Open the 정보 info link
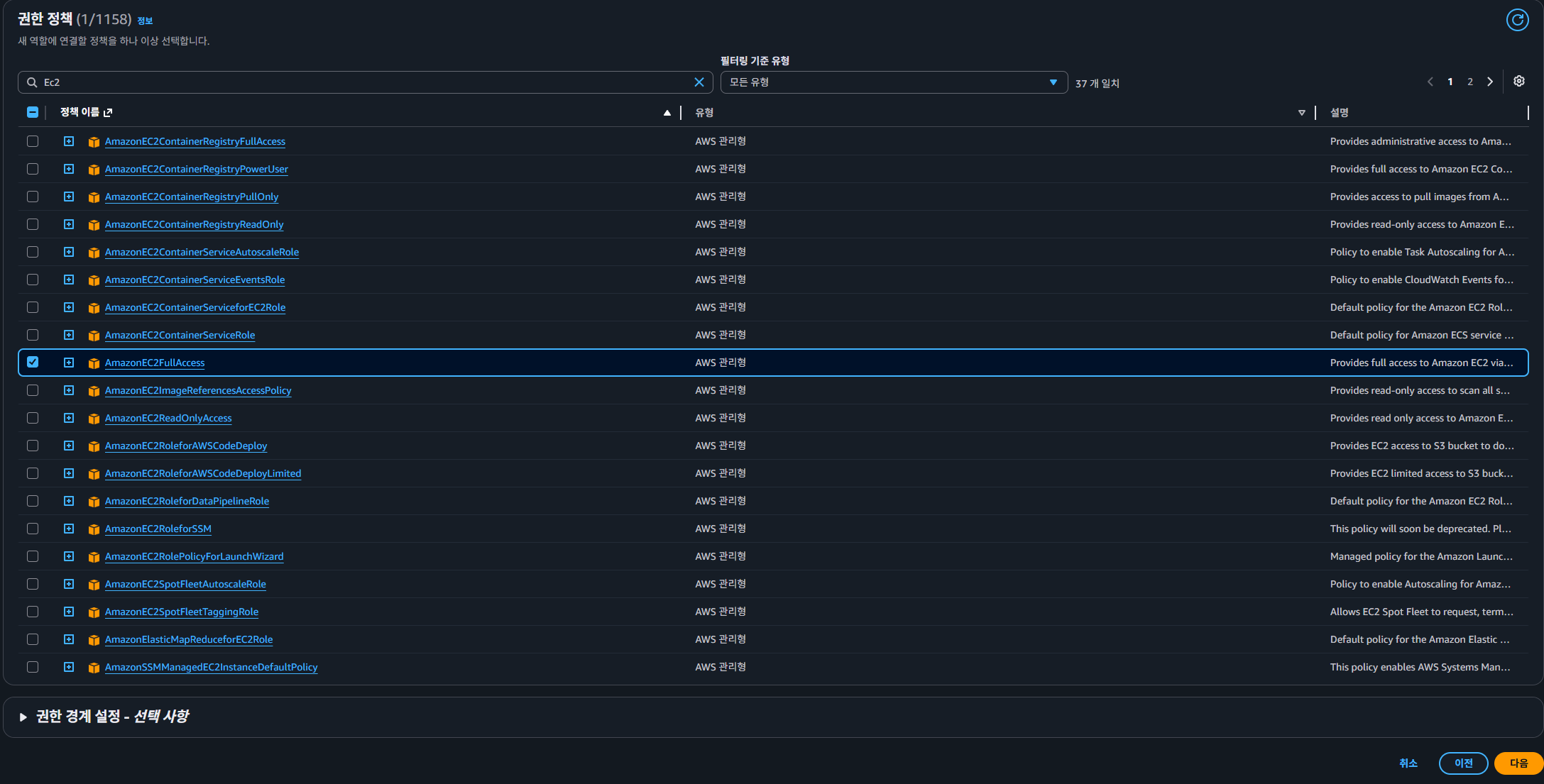 (x=145, y=21)
